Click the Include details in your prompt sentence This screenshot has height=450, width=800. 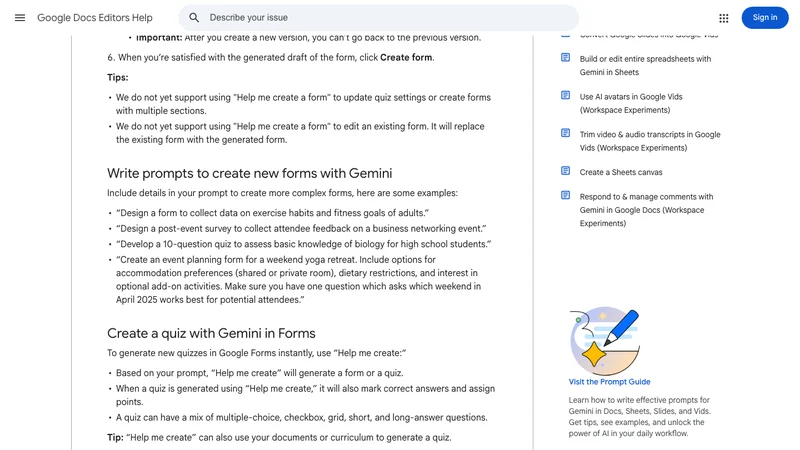[x=282, y=193]
